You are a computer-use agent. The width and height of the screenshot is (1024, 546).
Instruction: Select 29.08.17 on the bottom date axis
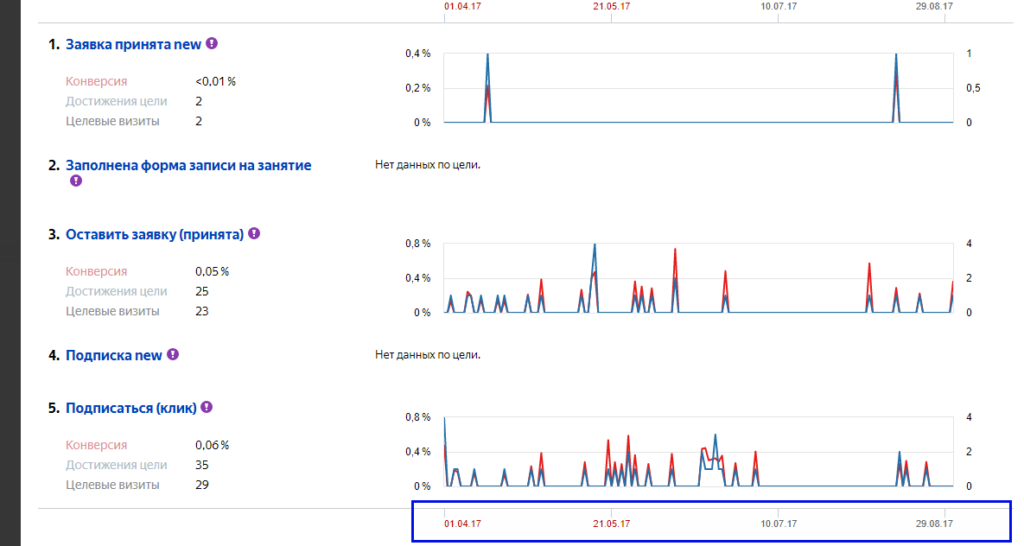[933, 523]
